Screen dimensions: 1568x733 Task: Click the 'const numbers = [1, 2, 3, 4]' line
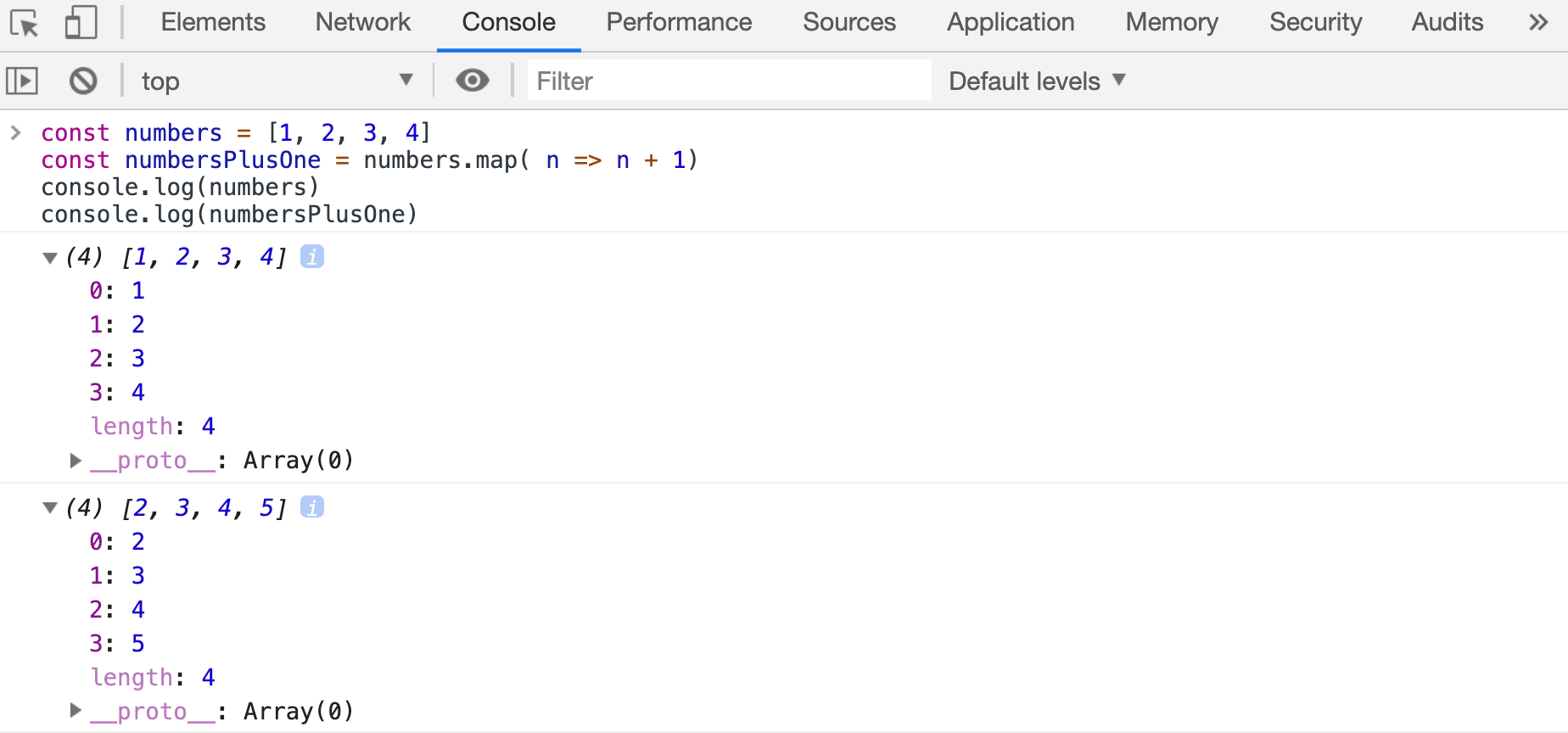click(x=236, y=132)
